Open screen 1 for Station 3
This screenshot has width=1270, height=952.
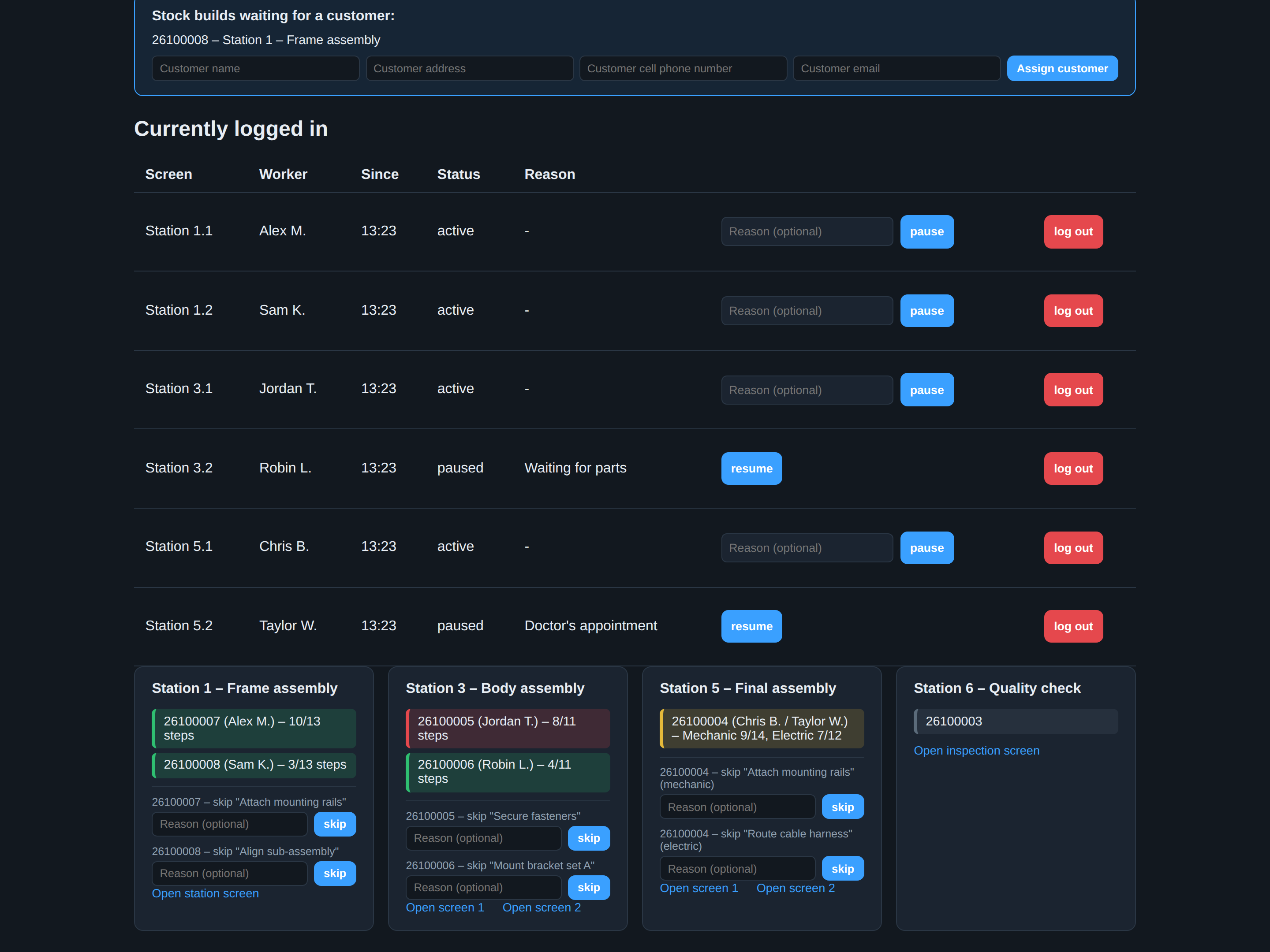445,908
